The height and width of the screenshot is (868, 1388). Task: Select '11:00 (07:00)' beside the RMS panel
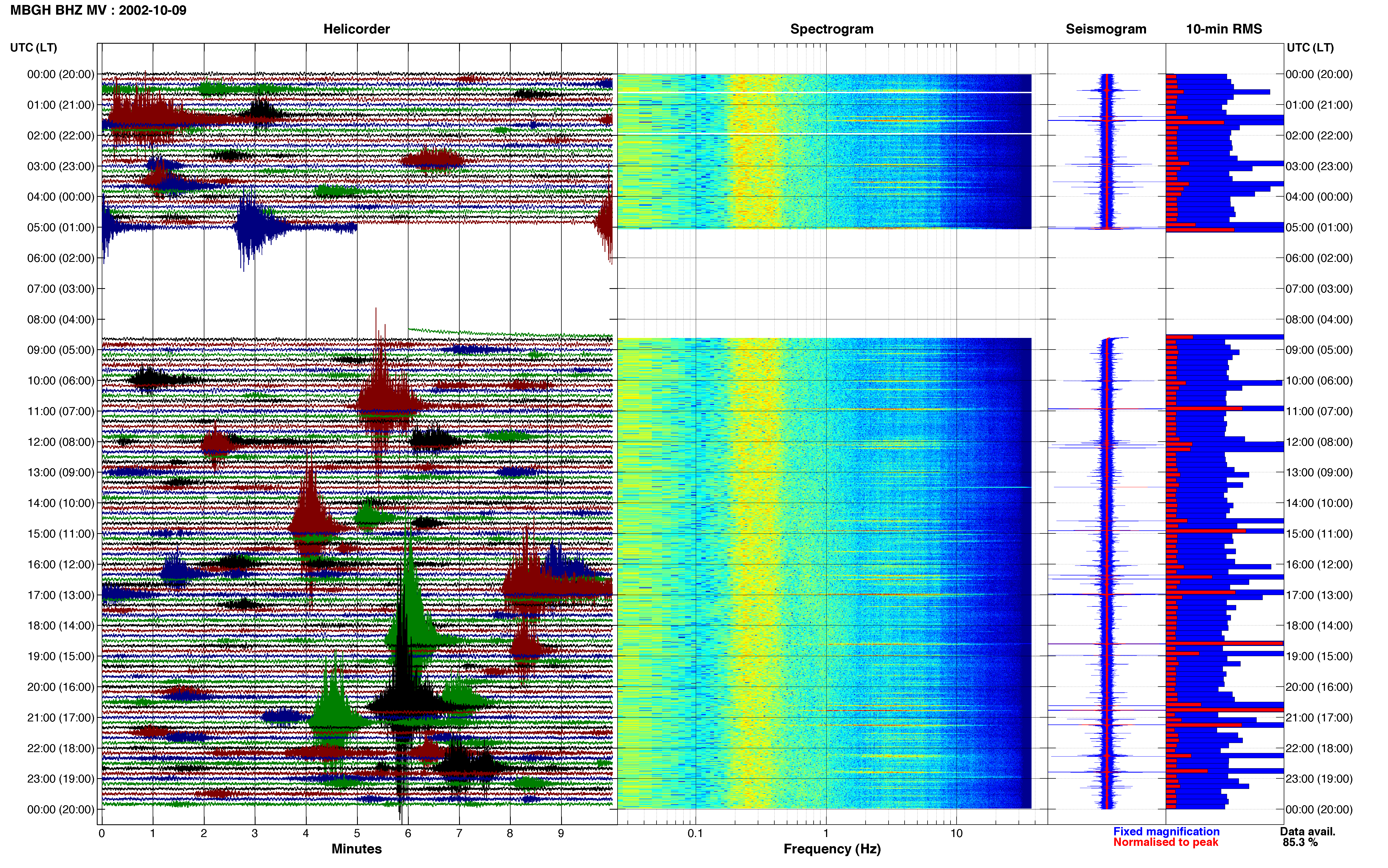1319,411
